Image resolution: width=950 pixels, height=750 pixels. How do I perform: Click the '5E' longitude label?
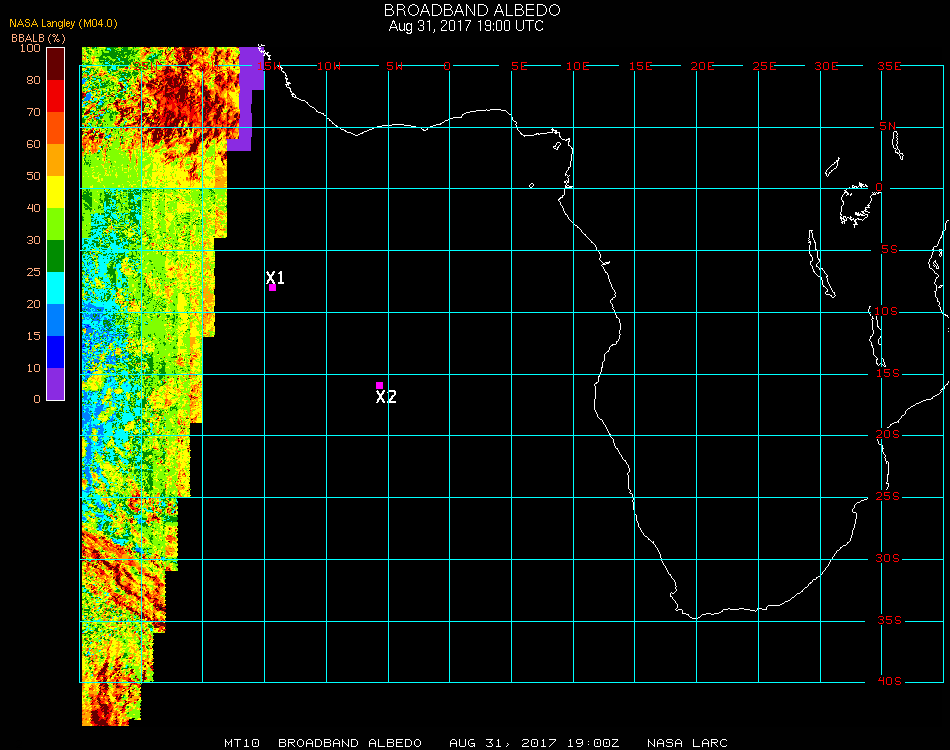coord(519,66)
